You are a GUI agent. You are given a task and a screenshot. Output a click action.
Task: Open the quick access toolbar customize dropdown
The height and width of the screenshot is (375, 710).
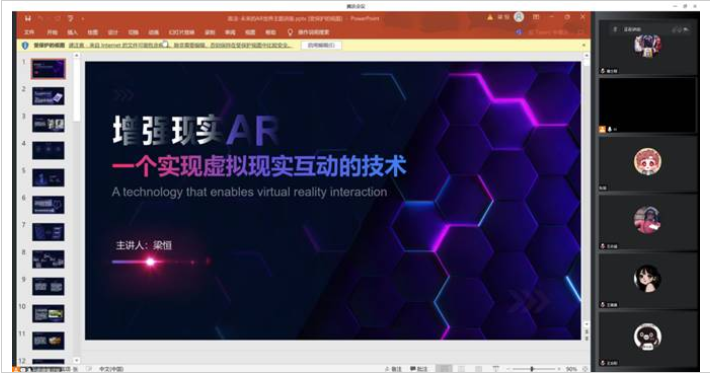(x=83, y=19)
